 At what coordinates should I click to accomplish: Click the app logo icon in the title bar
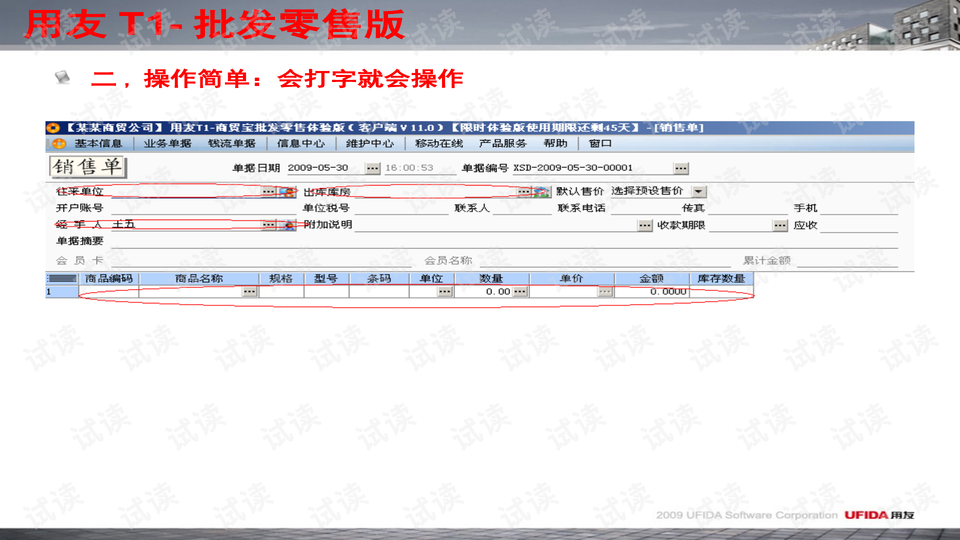pos(53,128)
